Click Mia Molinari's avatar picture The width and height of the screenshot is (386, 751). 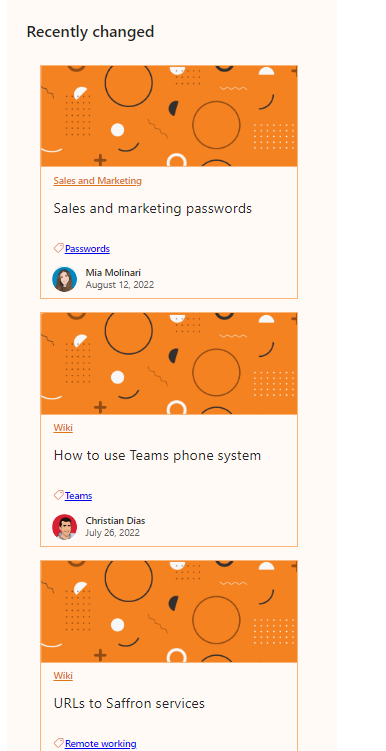65,279
